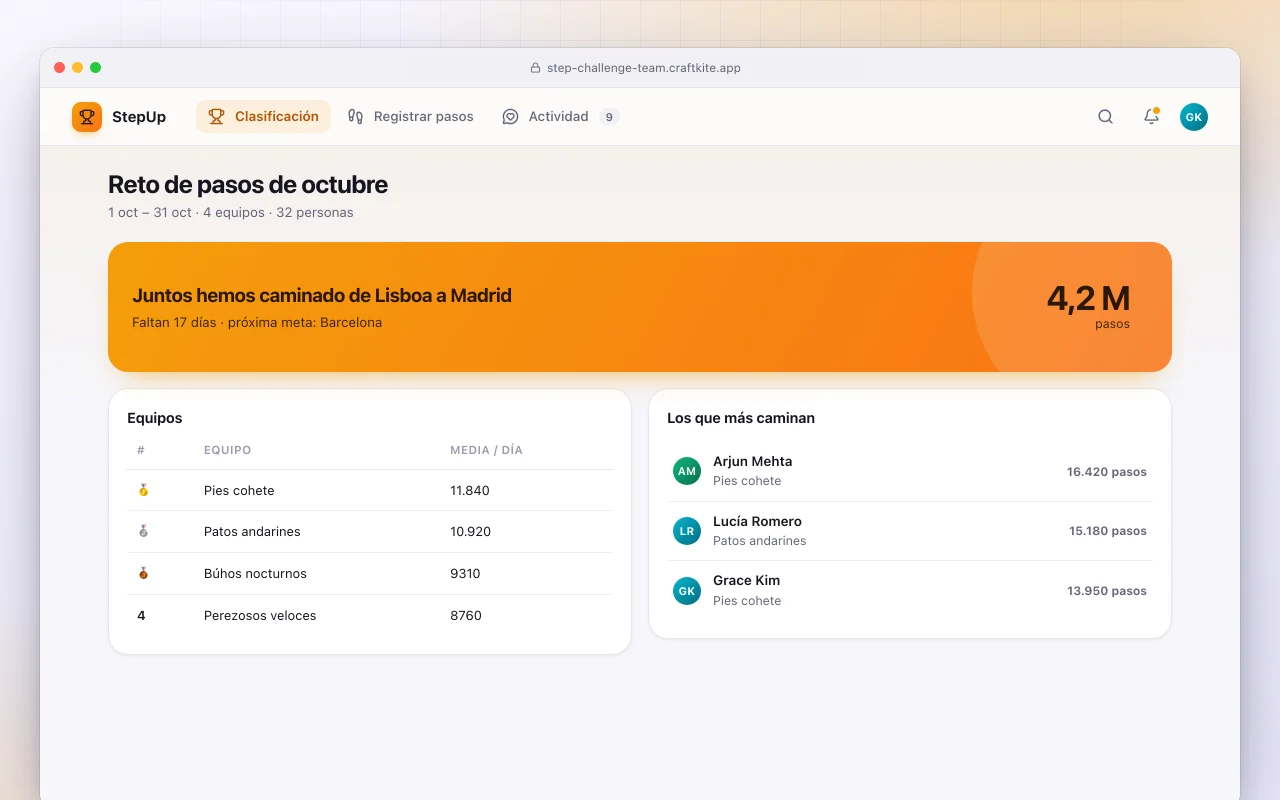Viewport: 1280px width, 800px height.
Task: Click the 16.420 pasos count
Action: tap(1107, 472)
